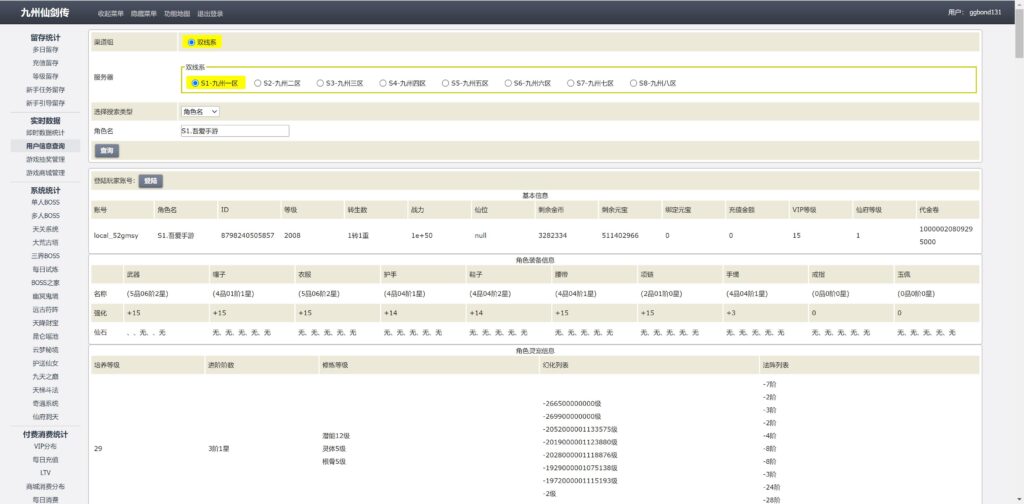The height and width of the screenshot is (504, 1024).
Task: Open 单人BOSS under 系统统计
Action: click(x=45, y=203)
